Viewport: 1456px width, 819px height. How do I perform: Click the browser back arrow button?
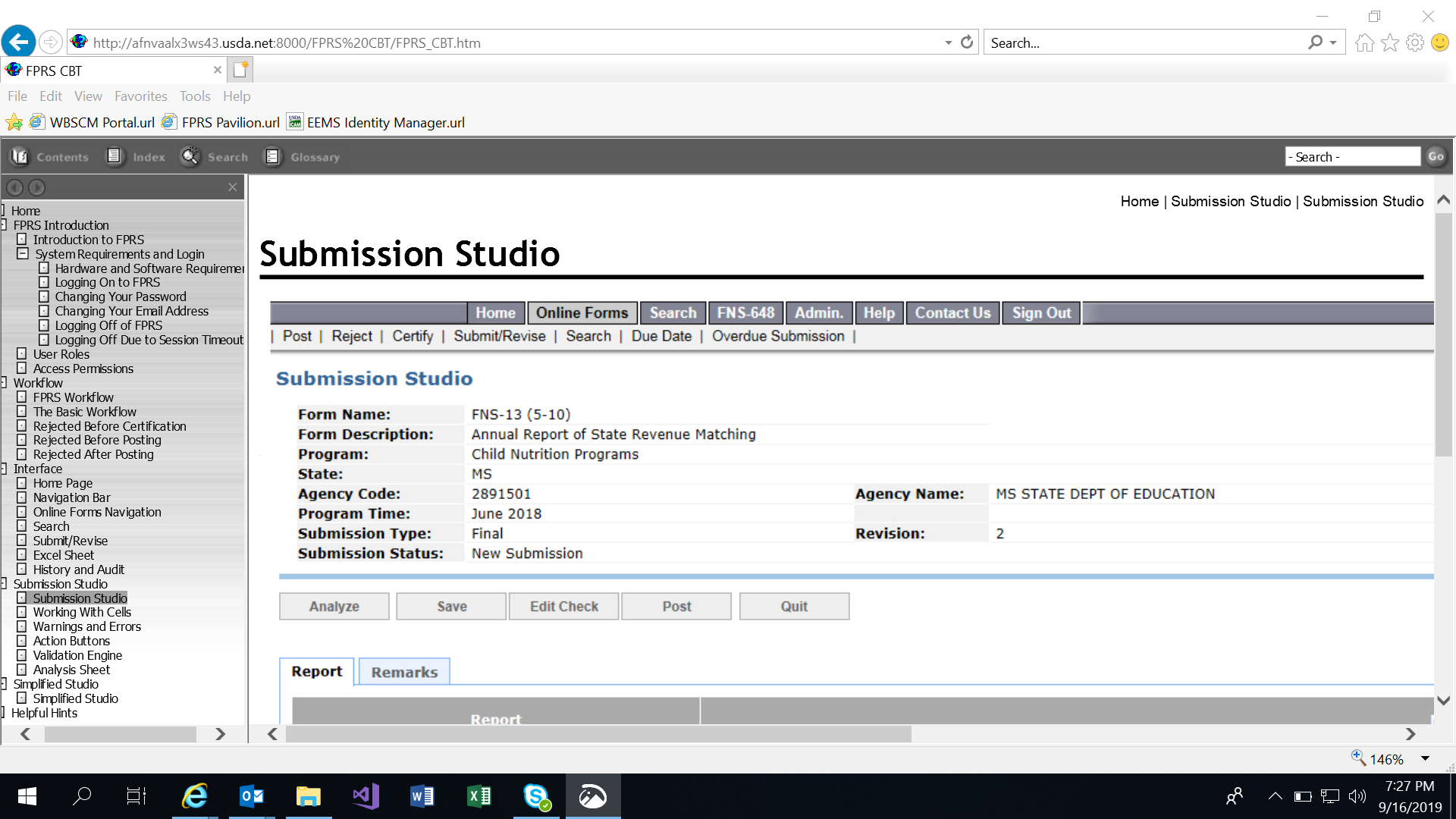[18, 42]
